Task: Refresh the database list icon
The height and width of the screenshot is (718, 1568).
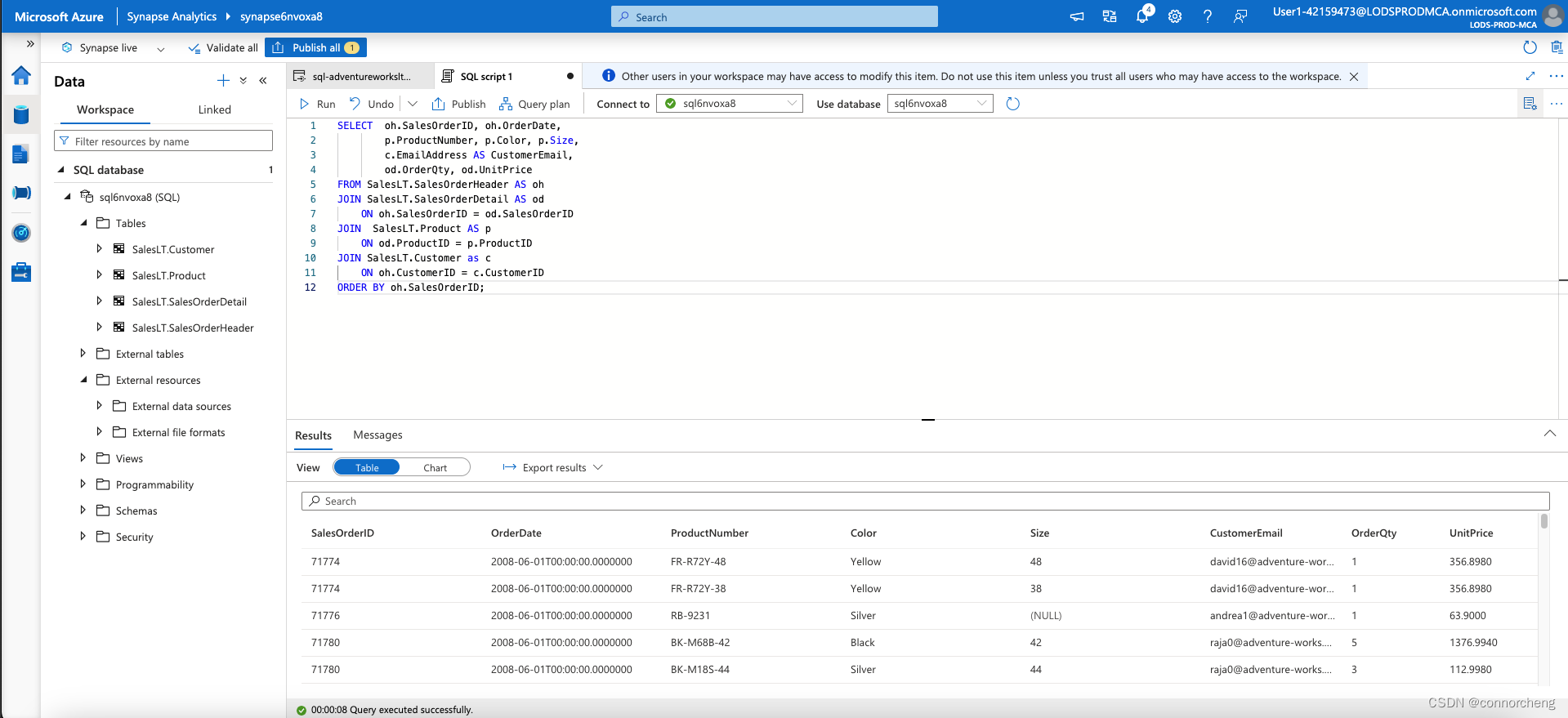Action: point(1013,104)
